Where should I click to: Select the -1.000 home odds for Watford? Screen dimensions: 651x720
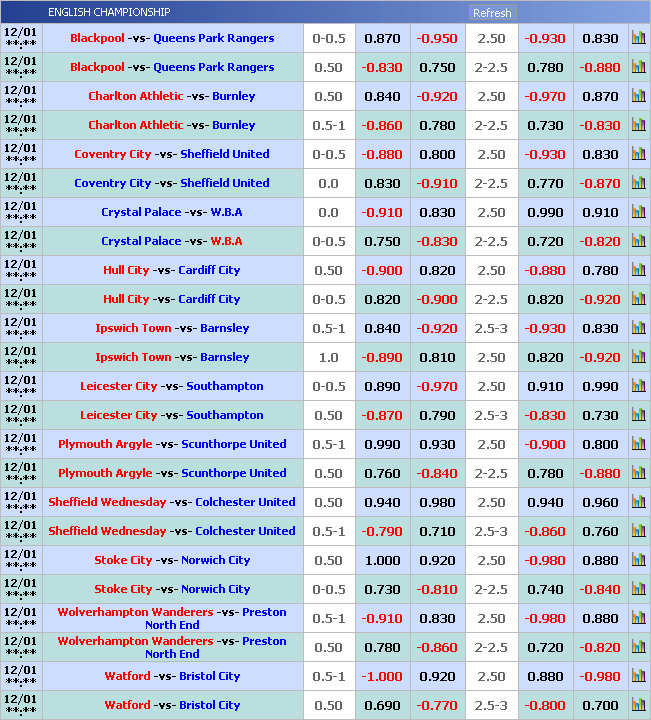(x=382, y=676)
